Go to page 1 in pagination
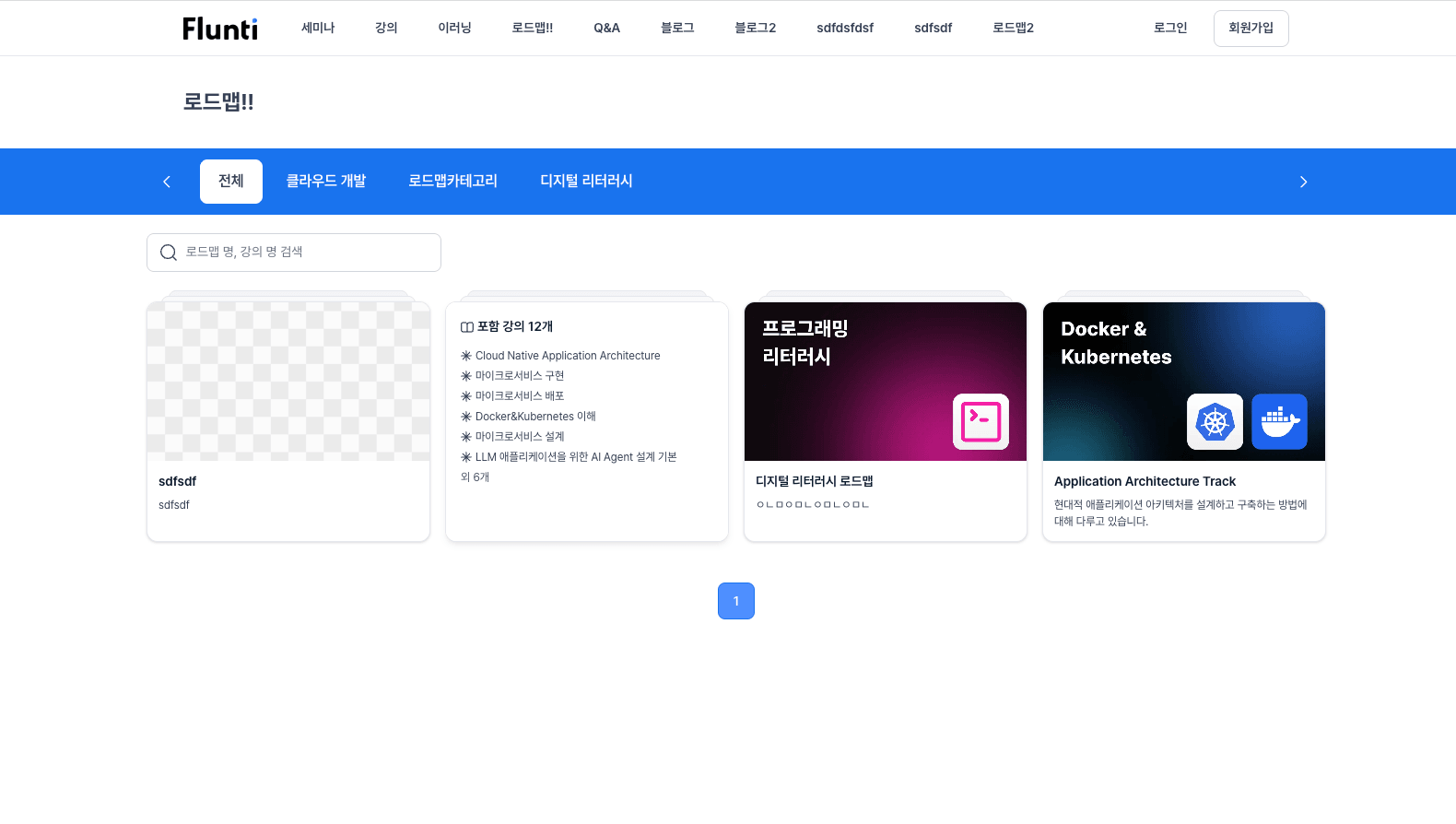1456x824 pixels. tap(736, 601)
